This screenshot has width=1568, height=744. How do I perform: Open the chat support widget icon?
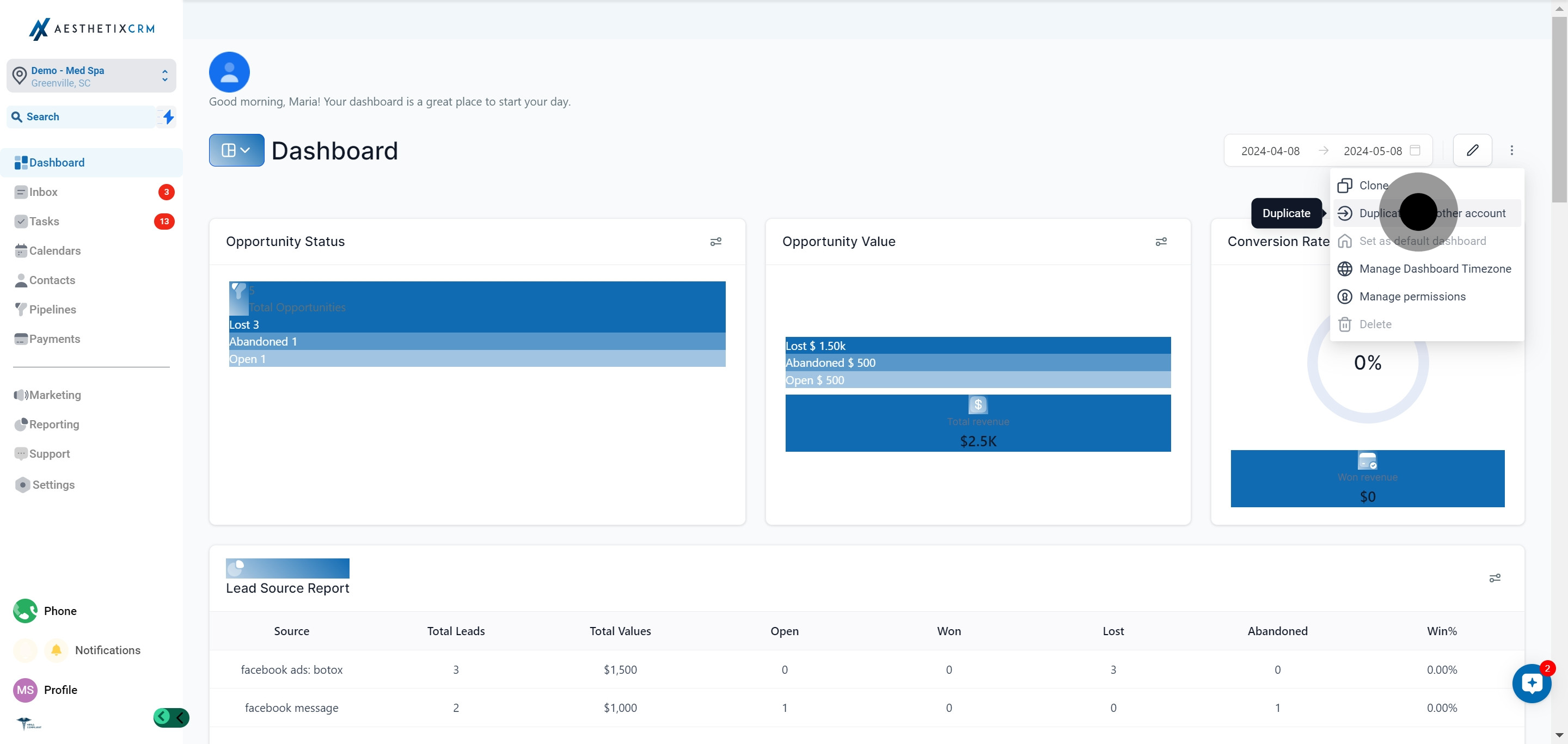coord(1532,684)
